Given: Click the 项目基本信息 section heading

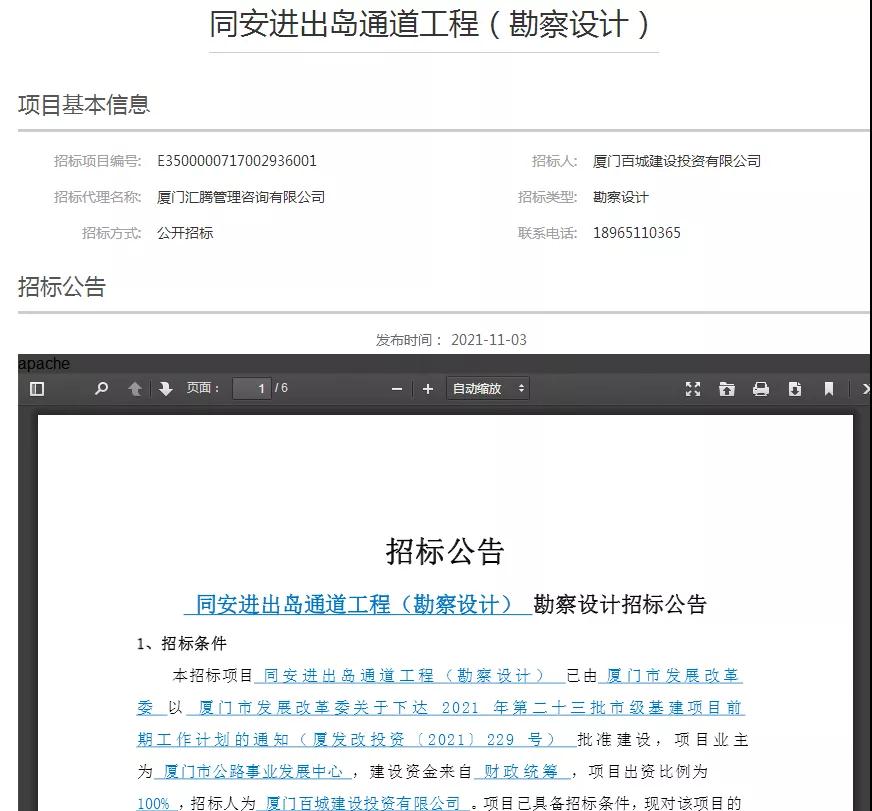Looking at the screenshot, I should tap(84, 105).
